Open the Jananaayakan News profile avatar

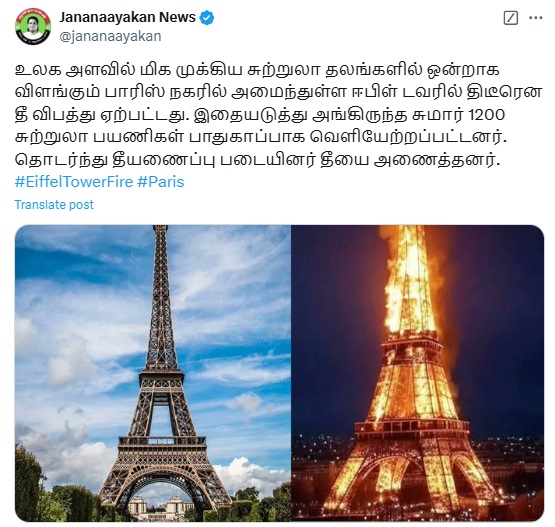[x=33, y=26]
